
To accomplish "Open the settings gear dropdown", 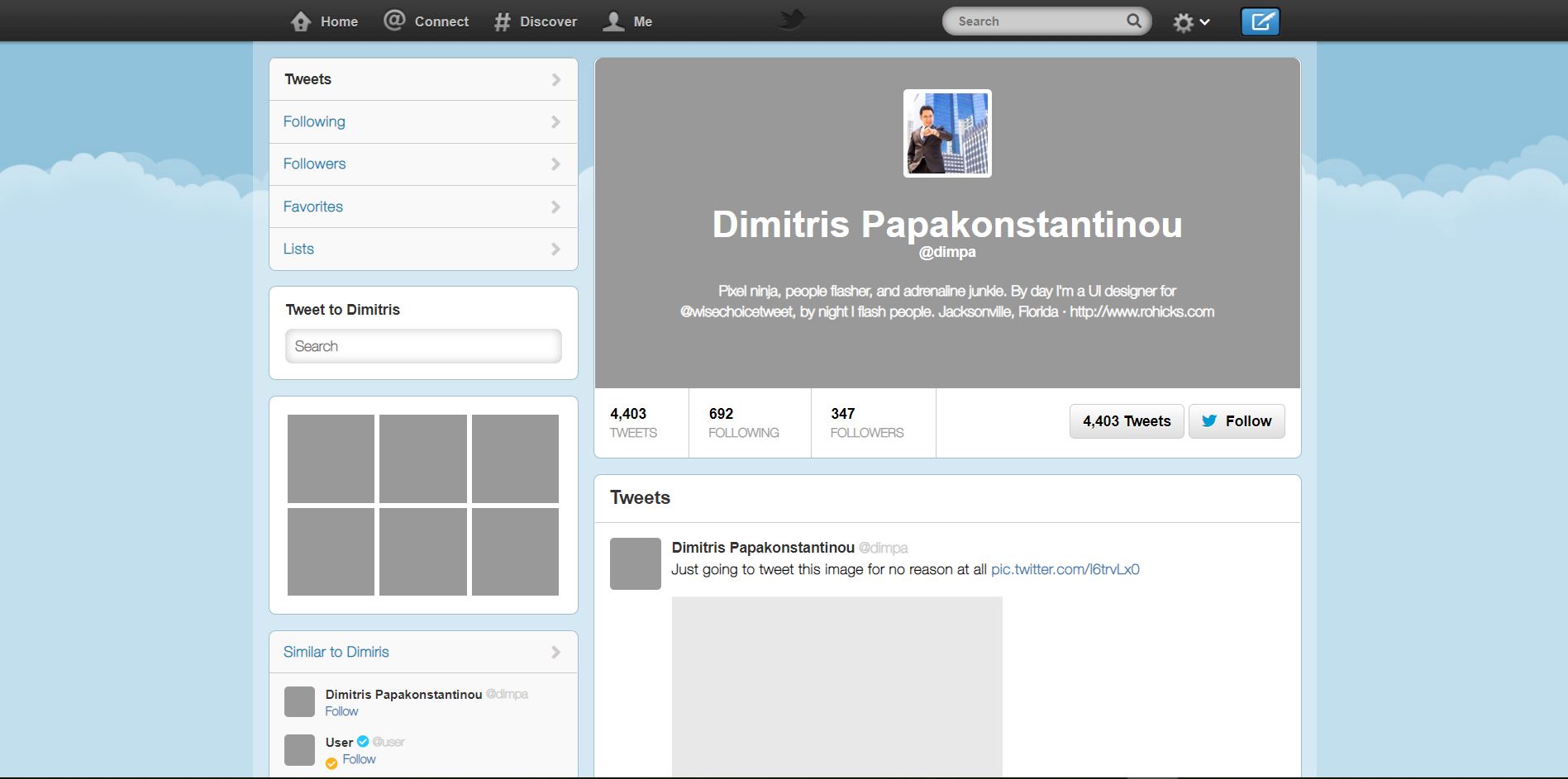I will click(1190, 22).
